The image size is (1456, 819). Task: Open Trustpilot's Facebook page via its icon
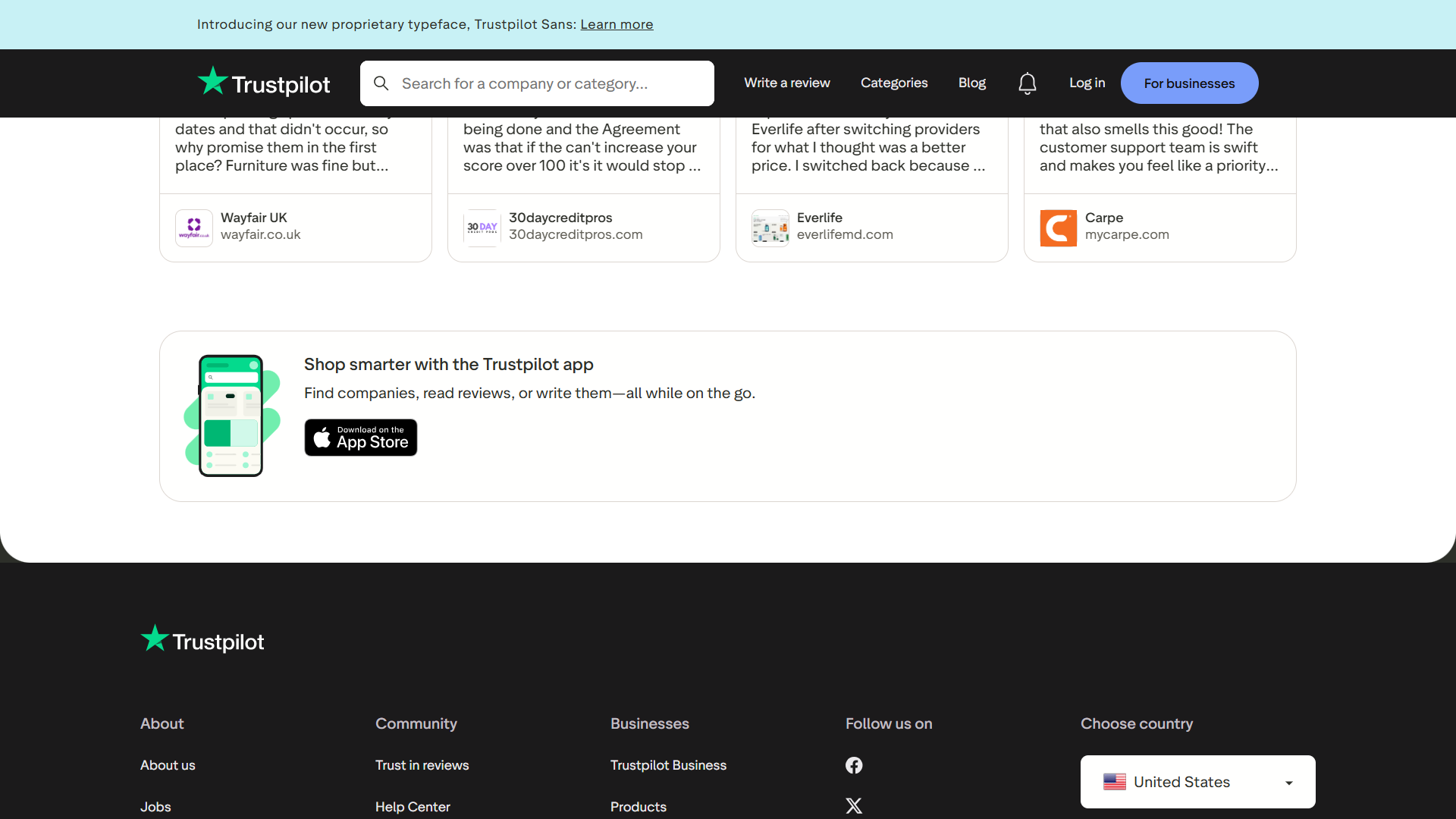(x=854, y=765)
